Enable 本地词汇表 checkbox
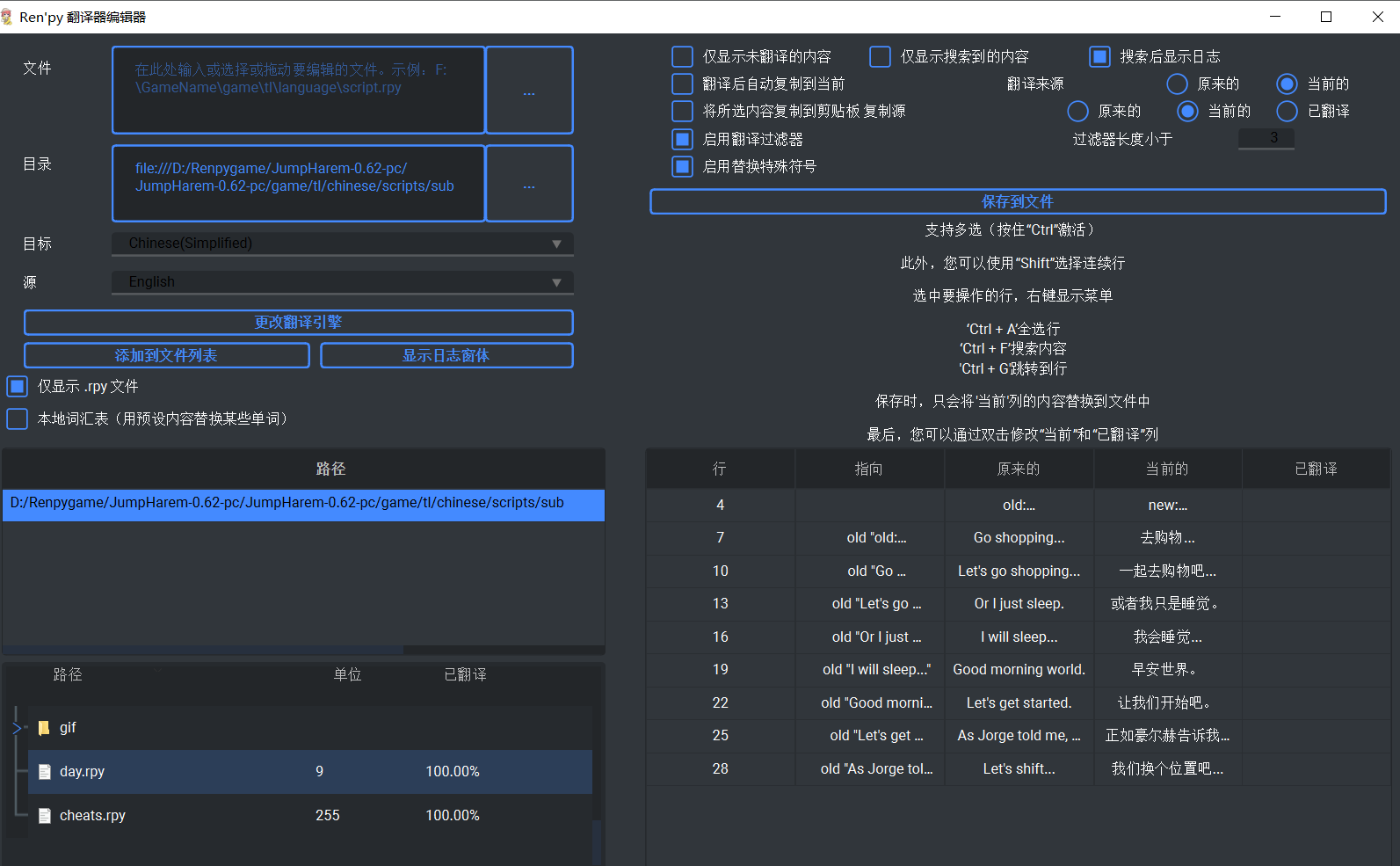Screen dimensions: 1400x866 17,418
